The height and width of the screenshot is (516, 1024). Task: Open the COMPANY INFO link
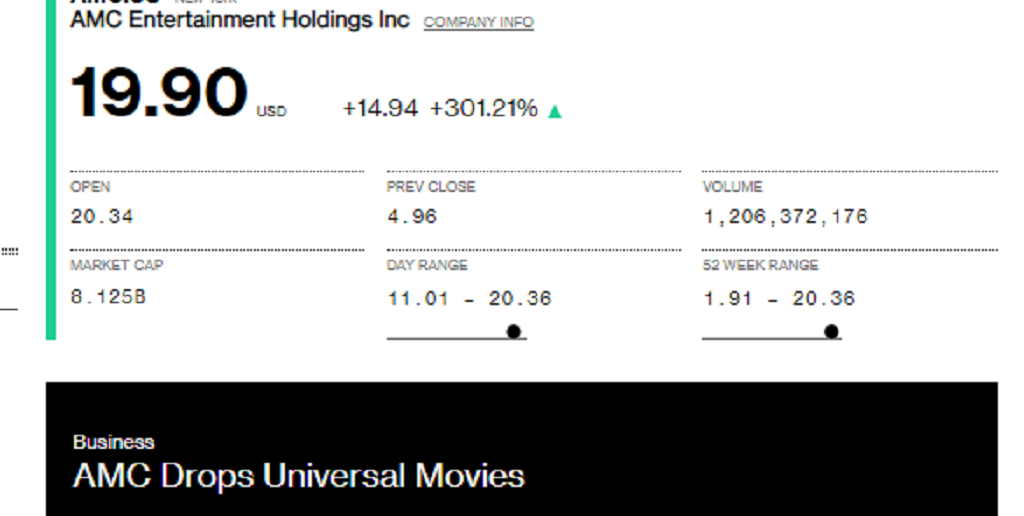(x=479, y=22)
